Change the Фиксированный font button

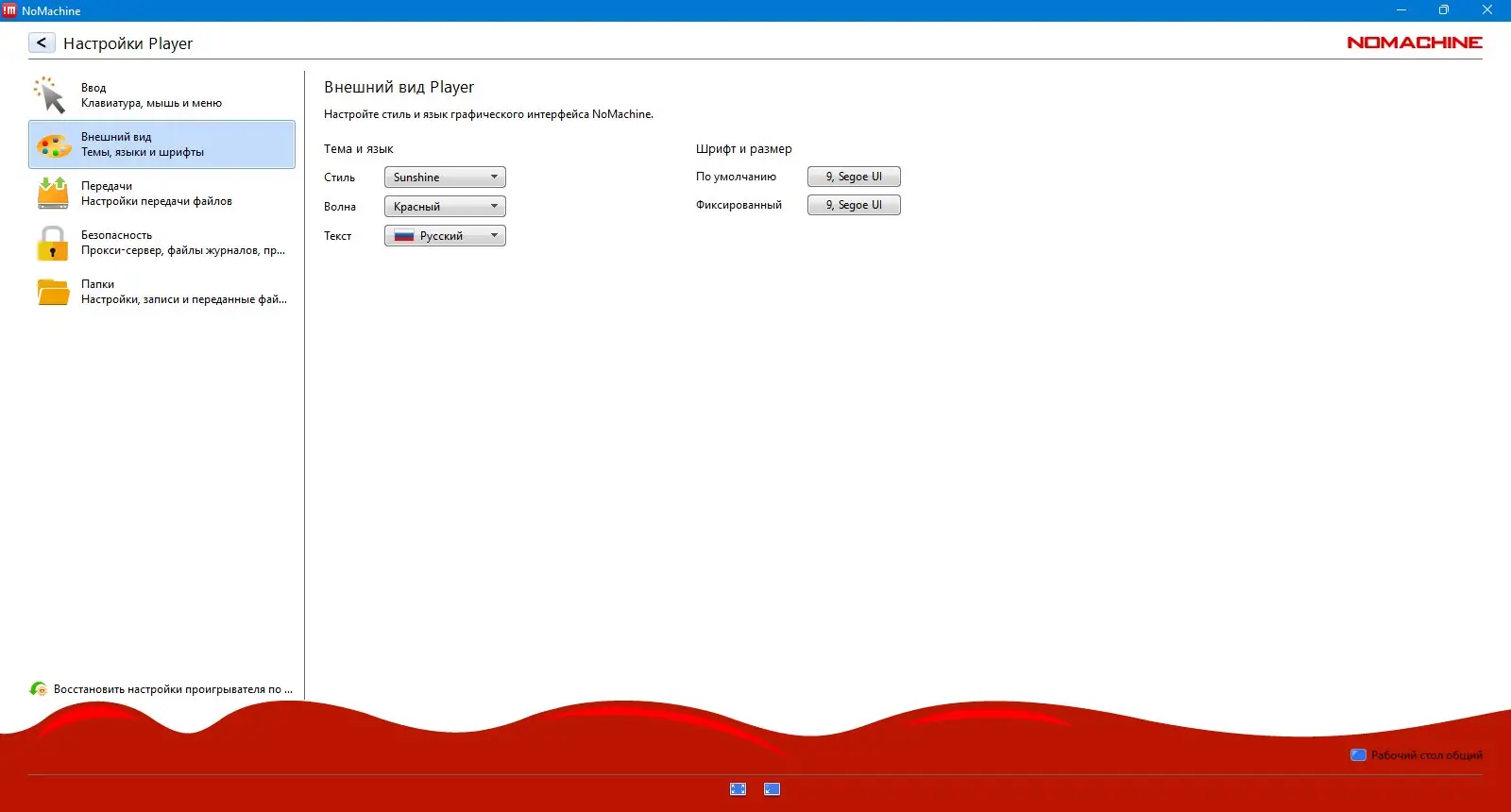854,205
